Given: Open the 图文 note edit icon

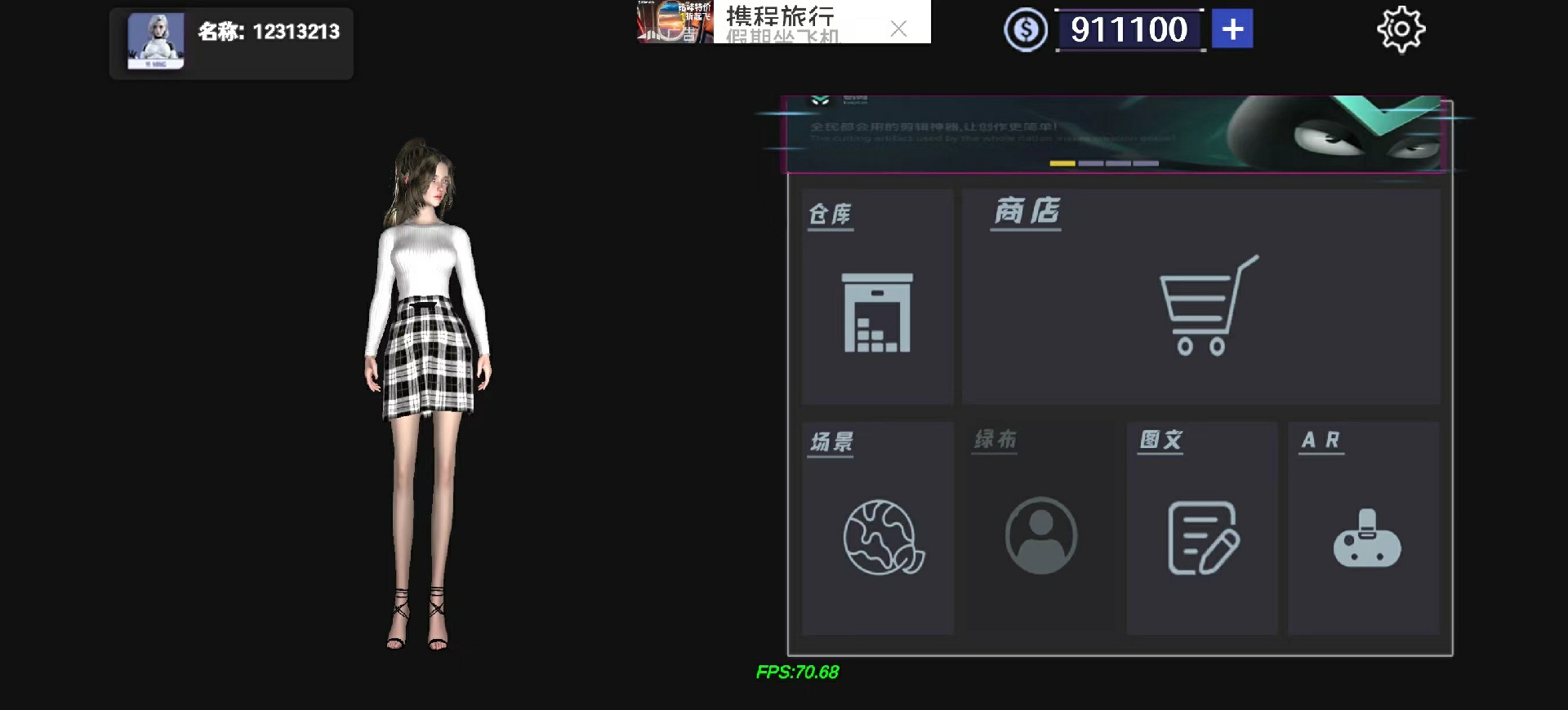Looking at the screenshot, I should tap(1203, 538).
